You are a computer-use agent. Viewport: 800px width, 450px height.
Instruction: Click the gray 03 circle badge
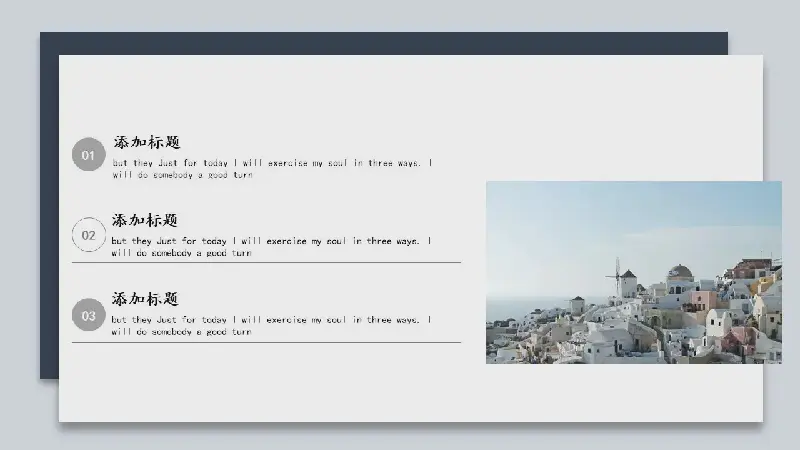88,315
